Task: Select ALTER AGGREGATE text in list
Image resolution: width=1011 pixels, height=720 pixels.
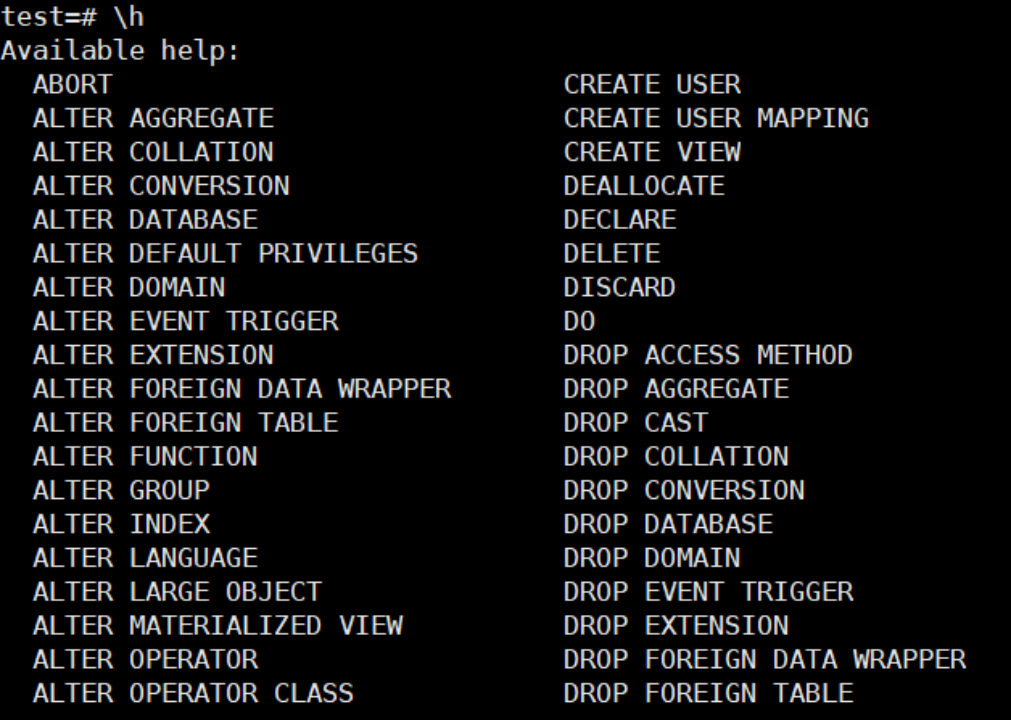Action: [x=153, y=119]
